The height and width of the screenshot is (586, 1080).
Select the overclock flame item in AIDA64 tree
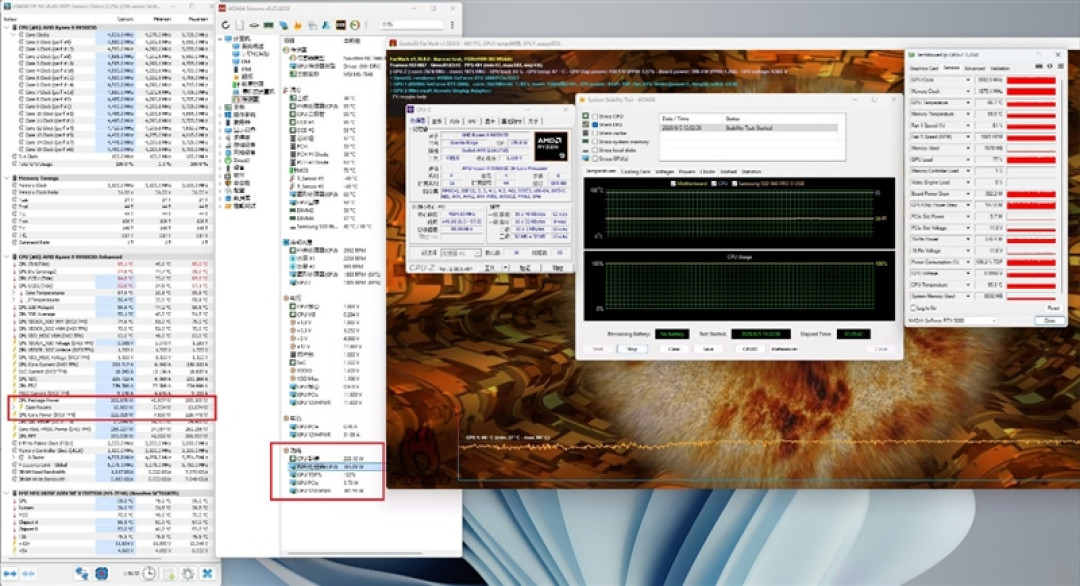click(241, 76)
